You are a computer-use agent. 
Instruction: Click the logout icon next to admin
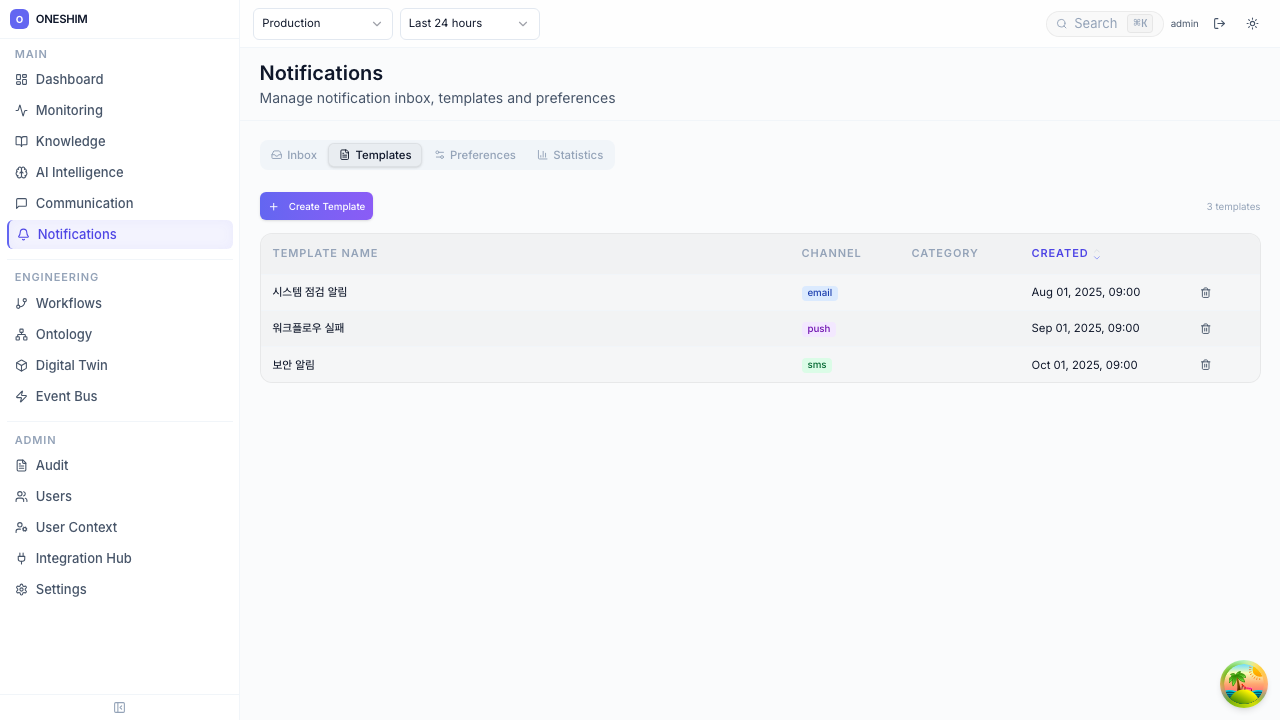tap(1219, 24)
